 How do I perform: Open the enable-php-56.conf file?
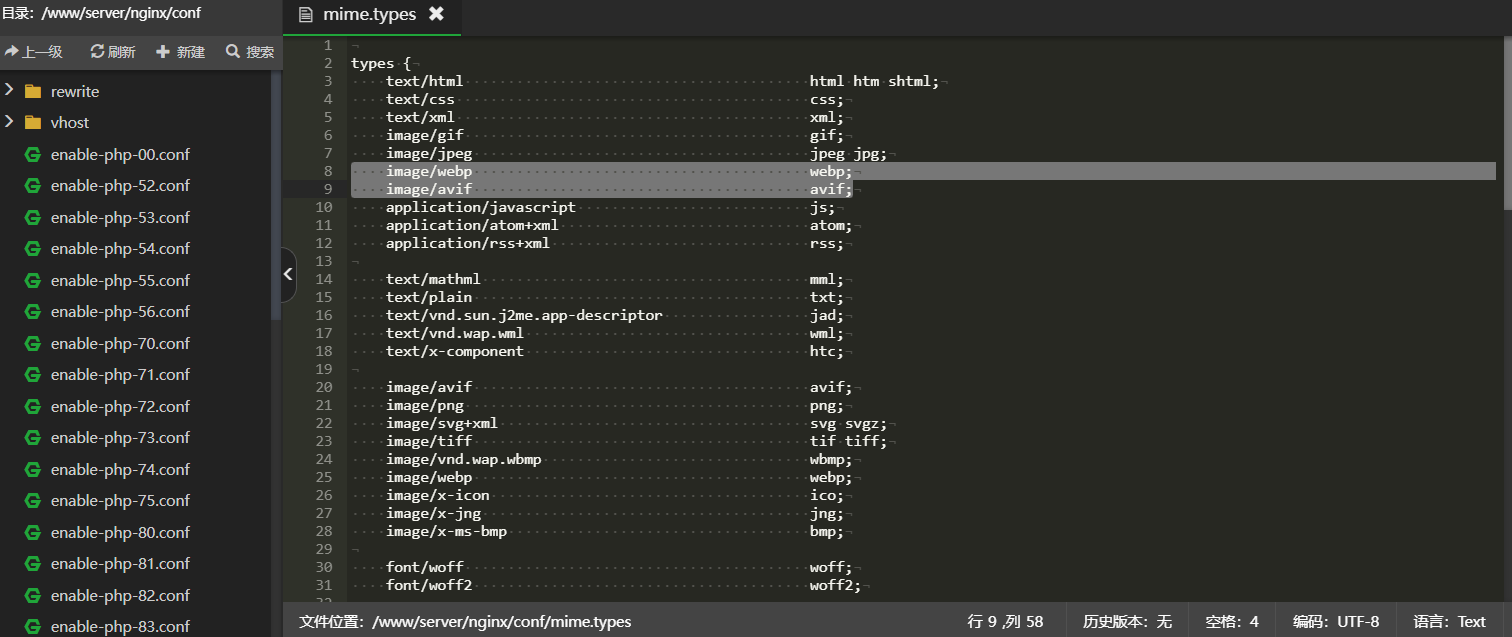click(119, 312)
